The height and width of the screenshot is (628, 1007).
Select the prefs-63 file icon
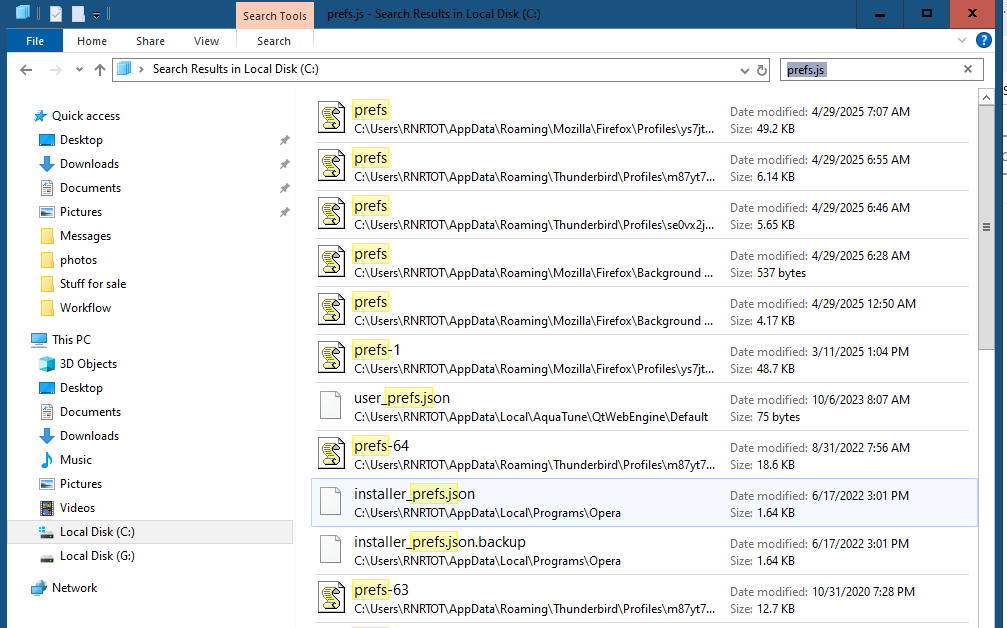click(x=332, y=597)
